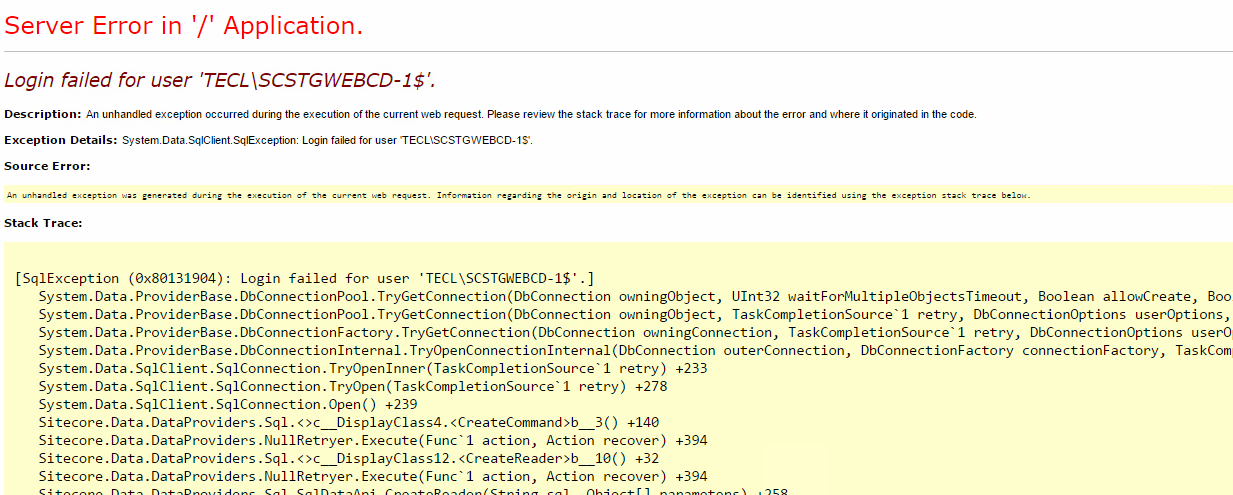Click the second "NullRetryer.Execute" +394 line below CreateReader

click(x=372, y=477)
